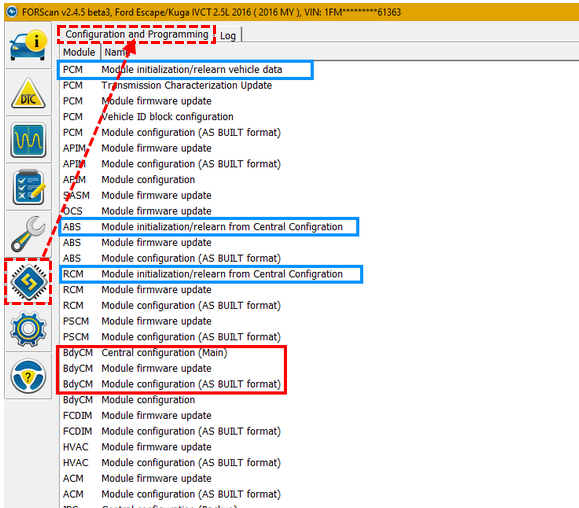Select the Configuration and Programming tab
The width and height of the screenshot is (579, 508).
[137, 34]
